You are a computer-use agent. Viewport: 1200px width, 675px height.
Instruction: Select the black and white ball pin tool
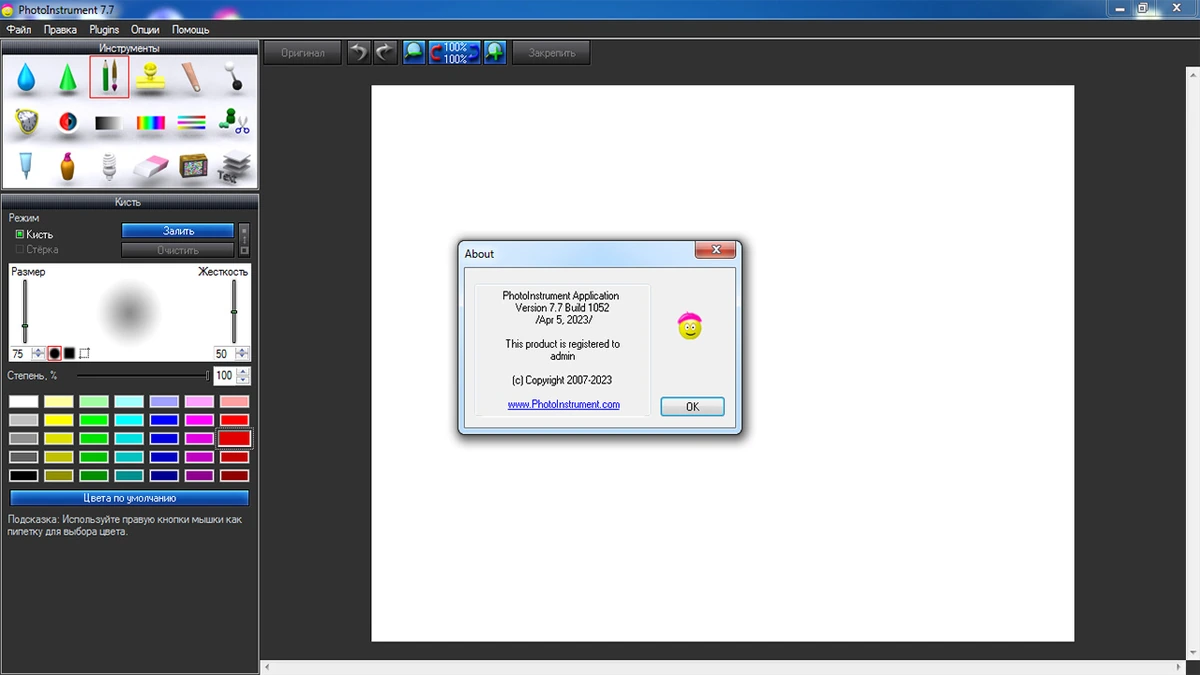click(234, 77)
